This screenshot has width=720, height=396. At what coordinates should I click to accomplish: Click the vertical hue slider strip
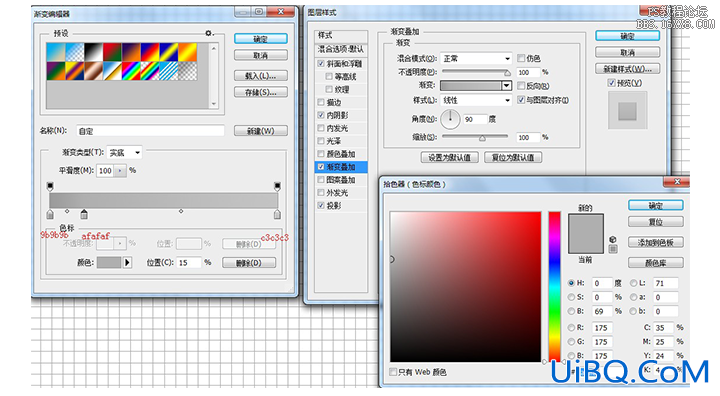tap(554, 287)
